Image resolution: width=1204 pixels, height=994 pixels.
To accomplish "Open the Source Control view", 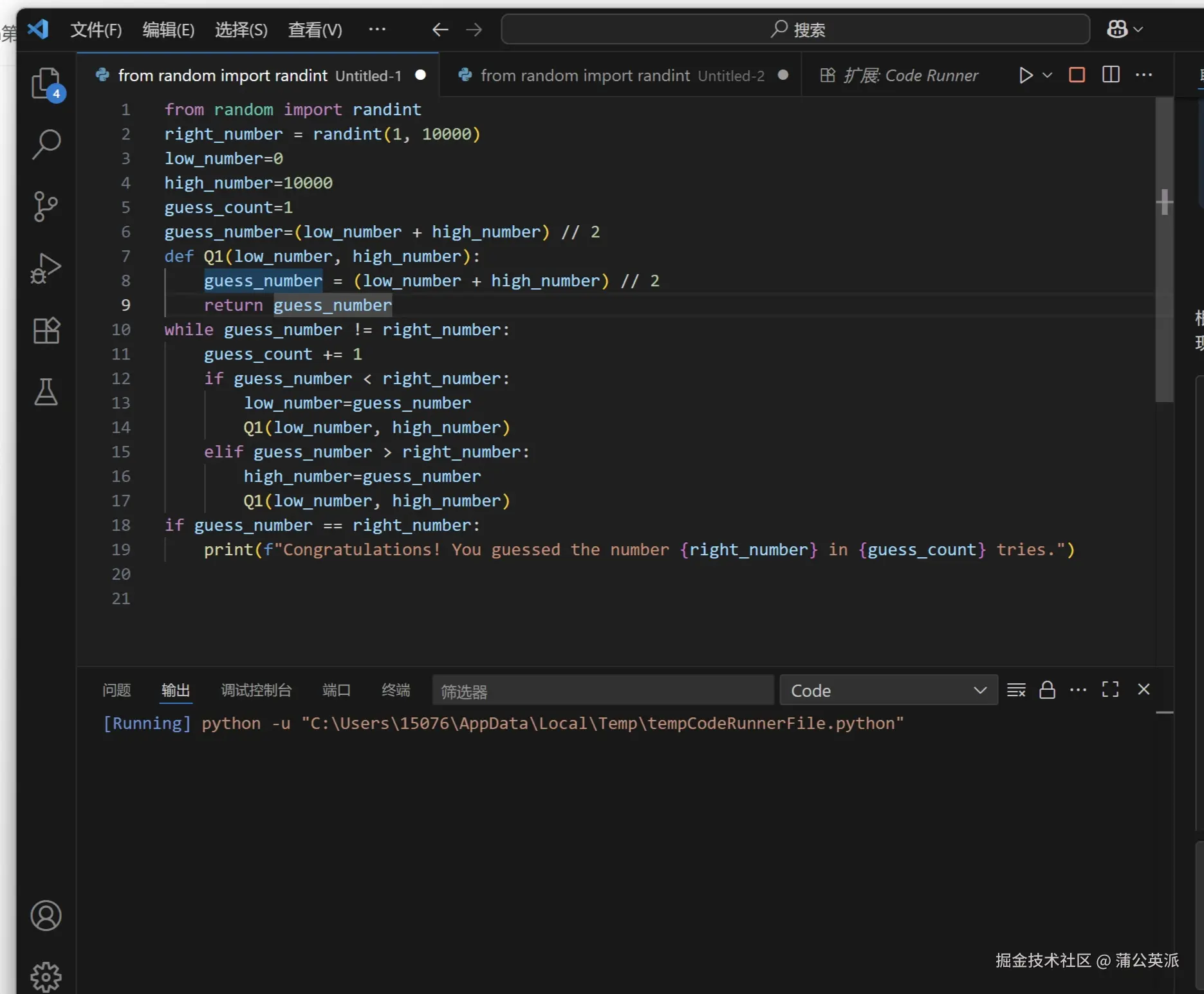I will click(x=46, y=207).
